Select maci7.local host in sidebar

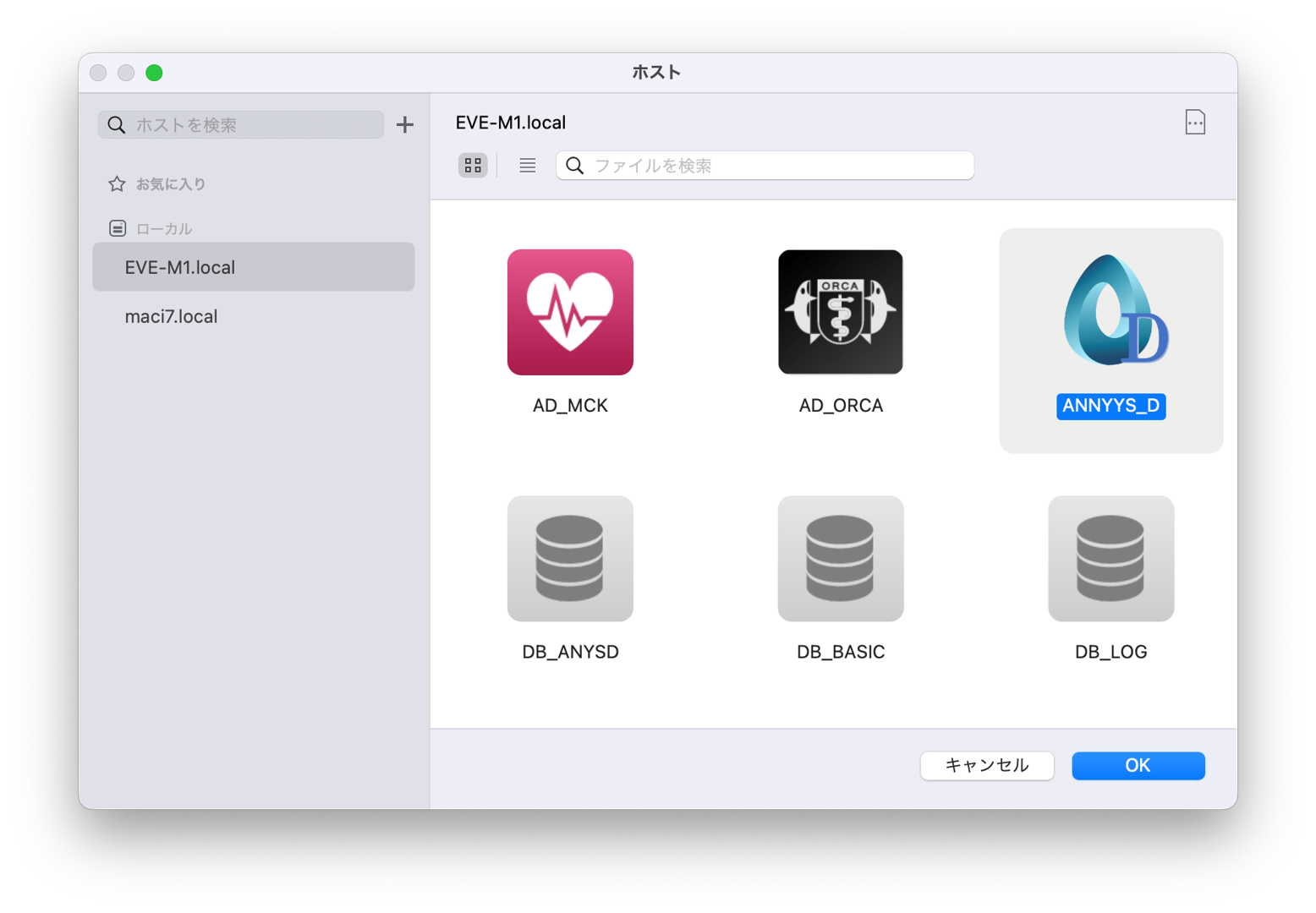254,316
